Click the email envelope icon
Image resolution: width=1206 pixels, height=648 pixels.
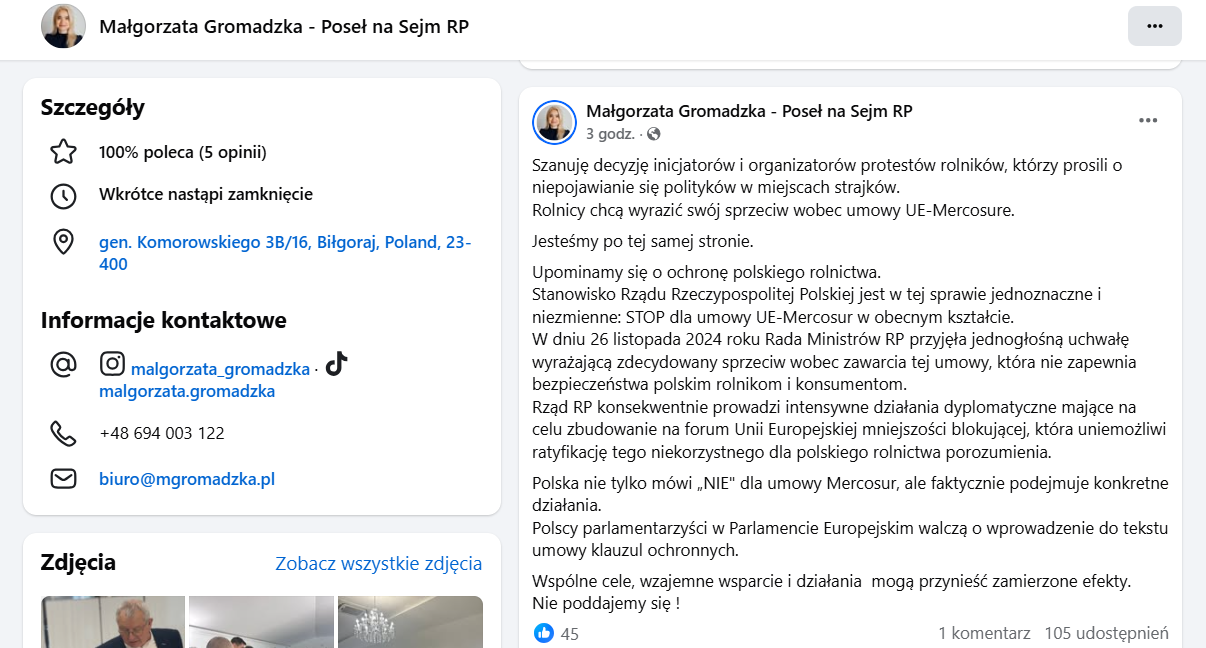click(x=63, y=479)
